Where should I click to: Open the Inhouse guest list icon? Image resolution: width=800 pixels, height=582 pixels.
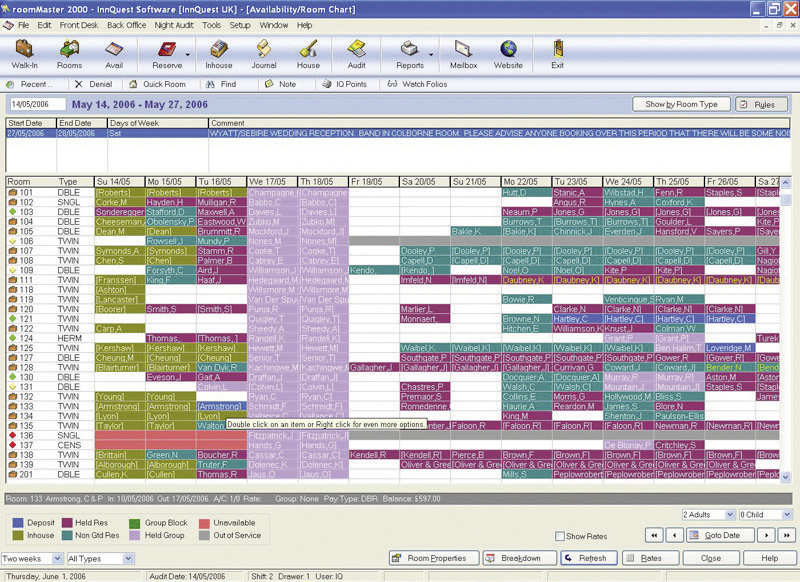(219, 50)
